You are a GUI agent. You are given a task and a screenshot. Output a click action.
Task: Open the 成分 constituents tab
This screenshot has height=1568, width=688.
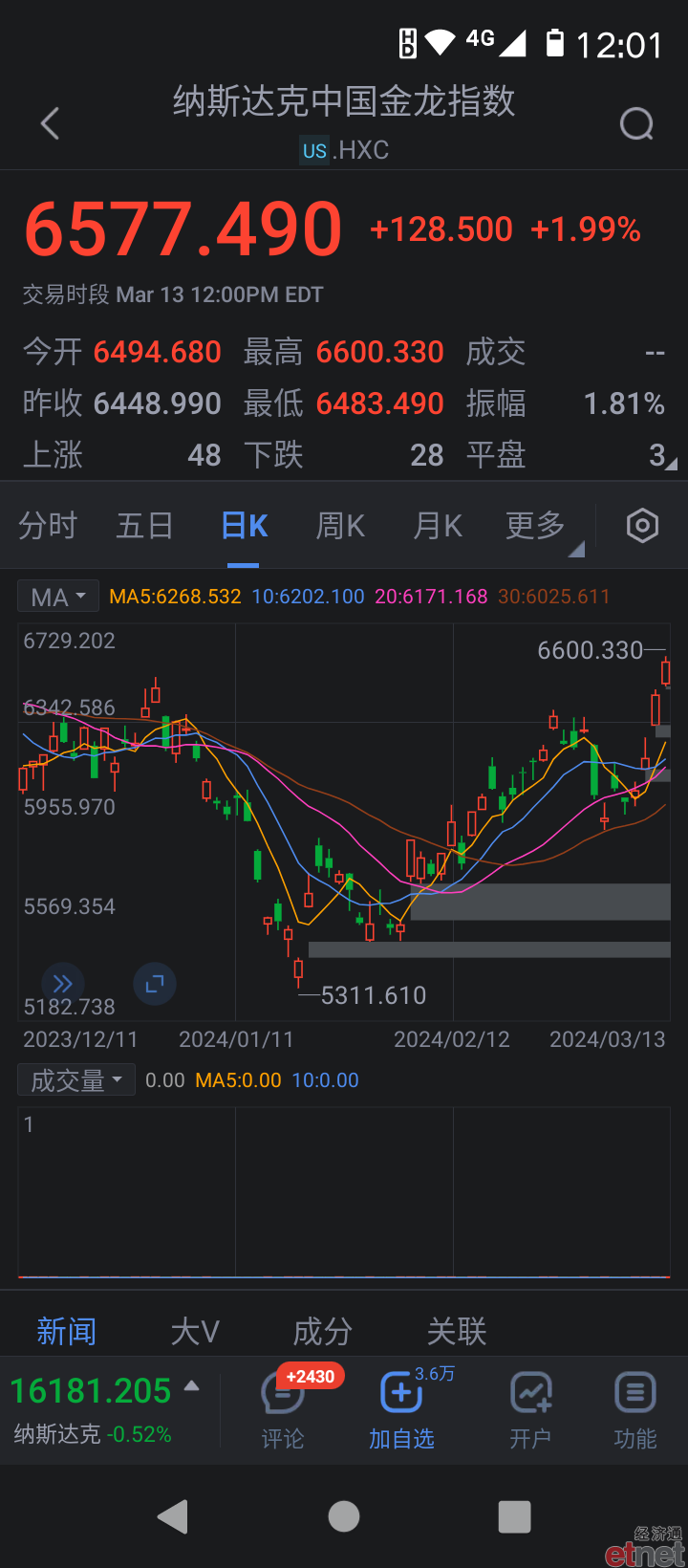pyautogui.click(x=323, y=1331)
